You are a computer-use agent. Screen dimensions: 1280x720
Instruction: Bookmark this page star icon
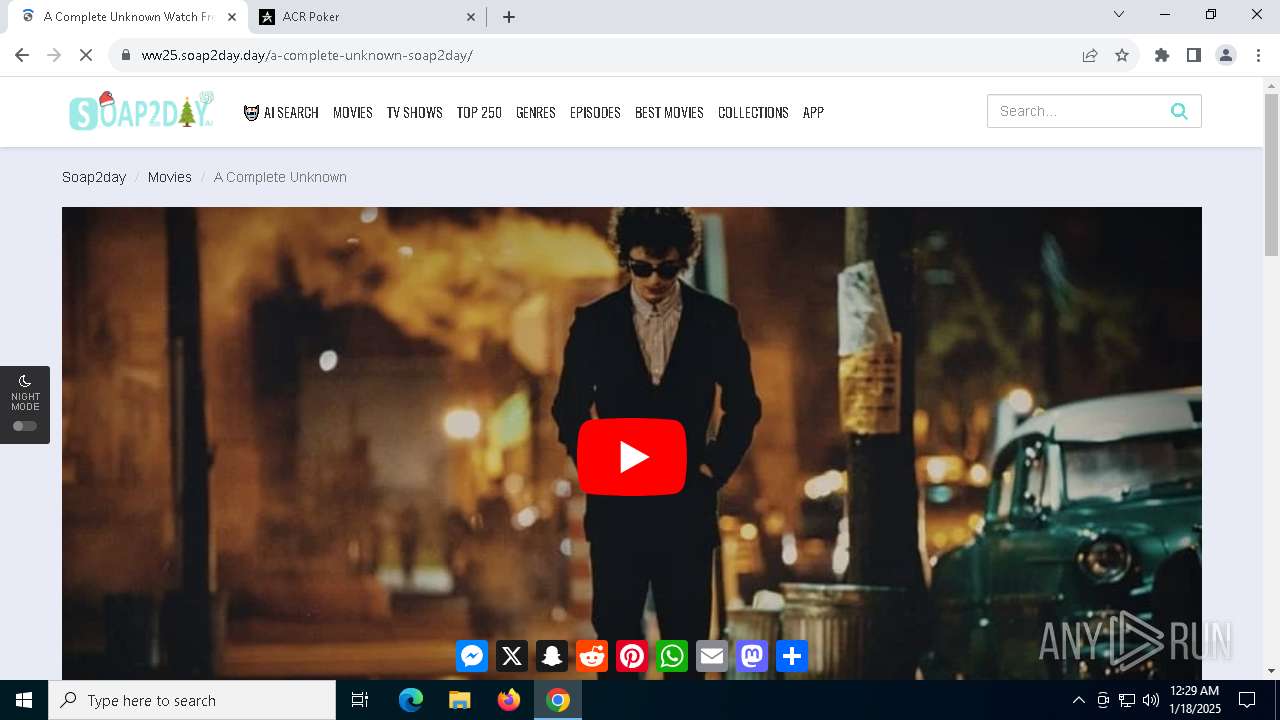(1122, 55)
